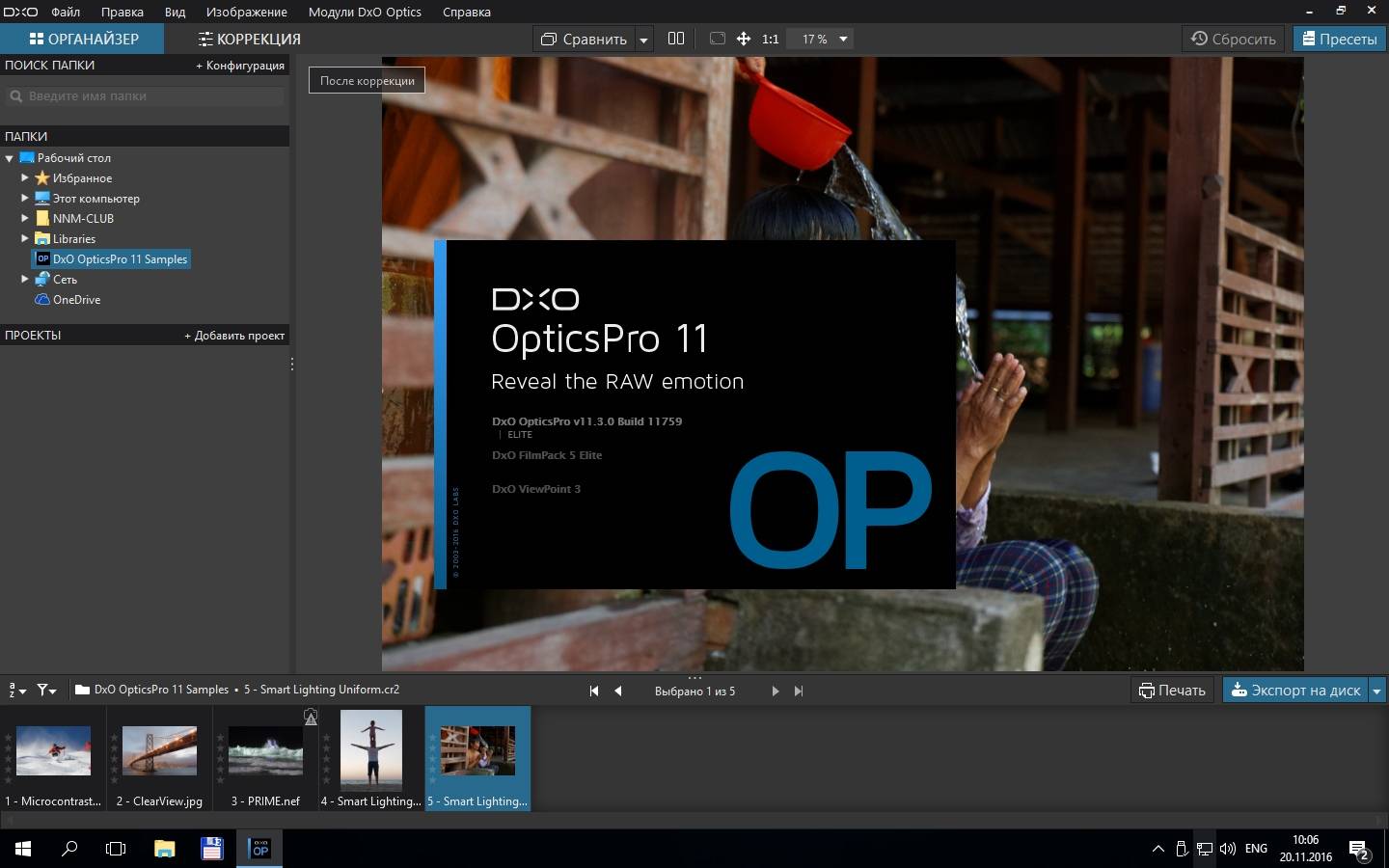The width and height of the screenshot is (1389, 868).
Task: Click the filmstrip splitter dots handle
Action: coord(694,678)
